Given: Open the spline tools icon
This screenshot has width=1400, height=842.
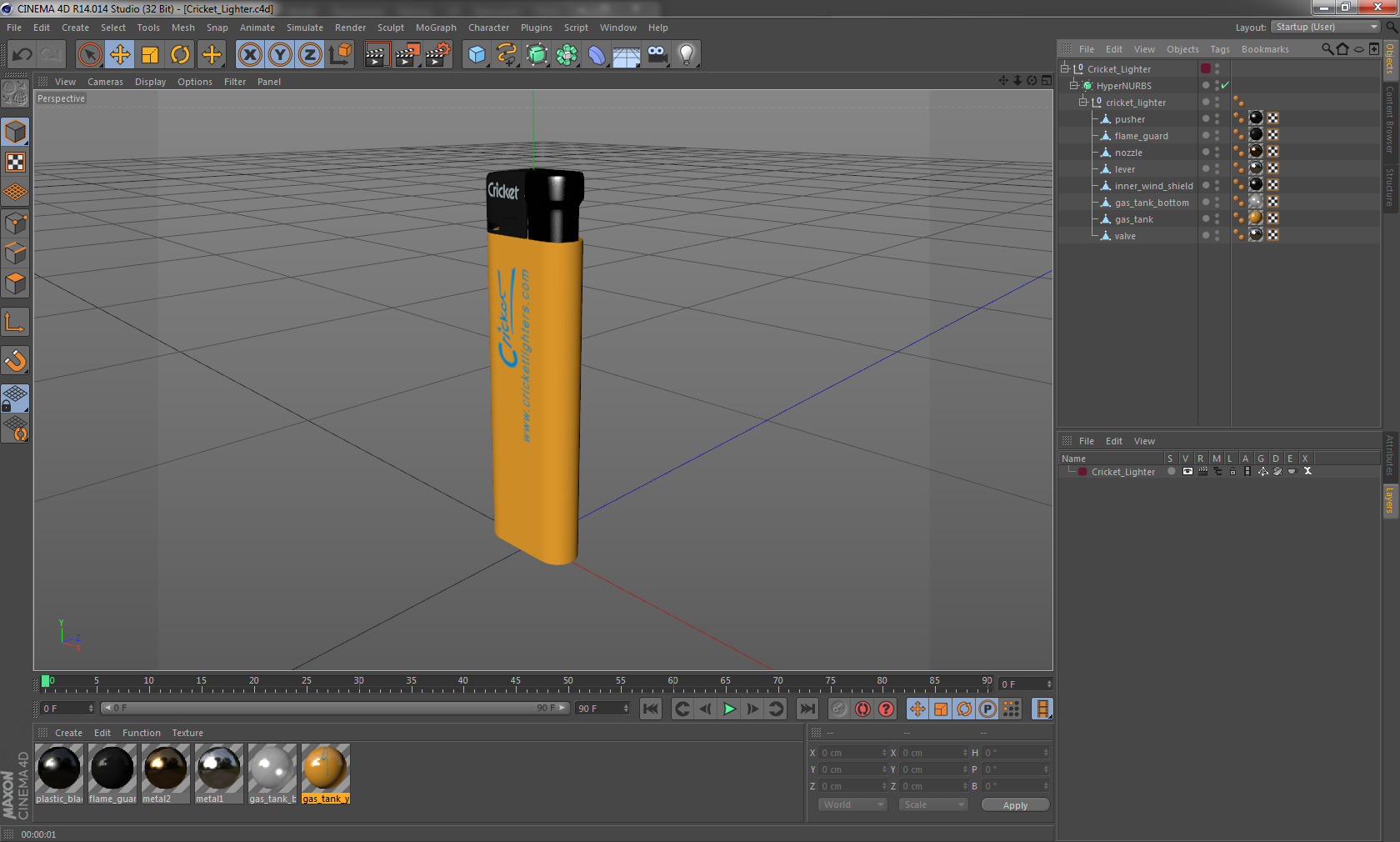Looking at the screenshot, I should 507,55.
